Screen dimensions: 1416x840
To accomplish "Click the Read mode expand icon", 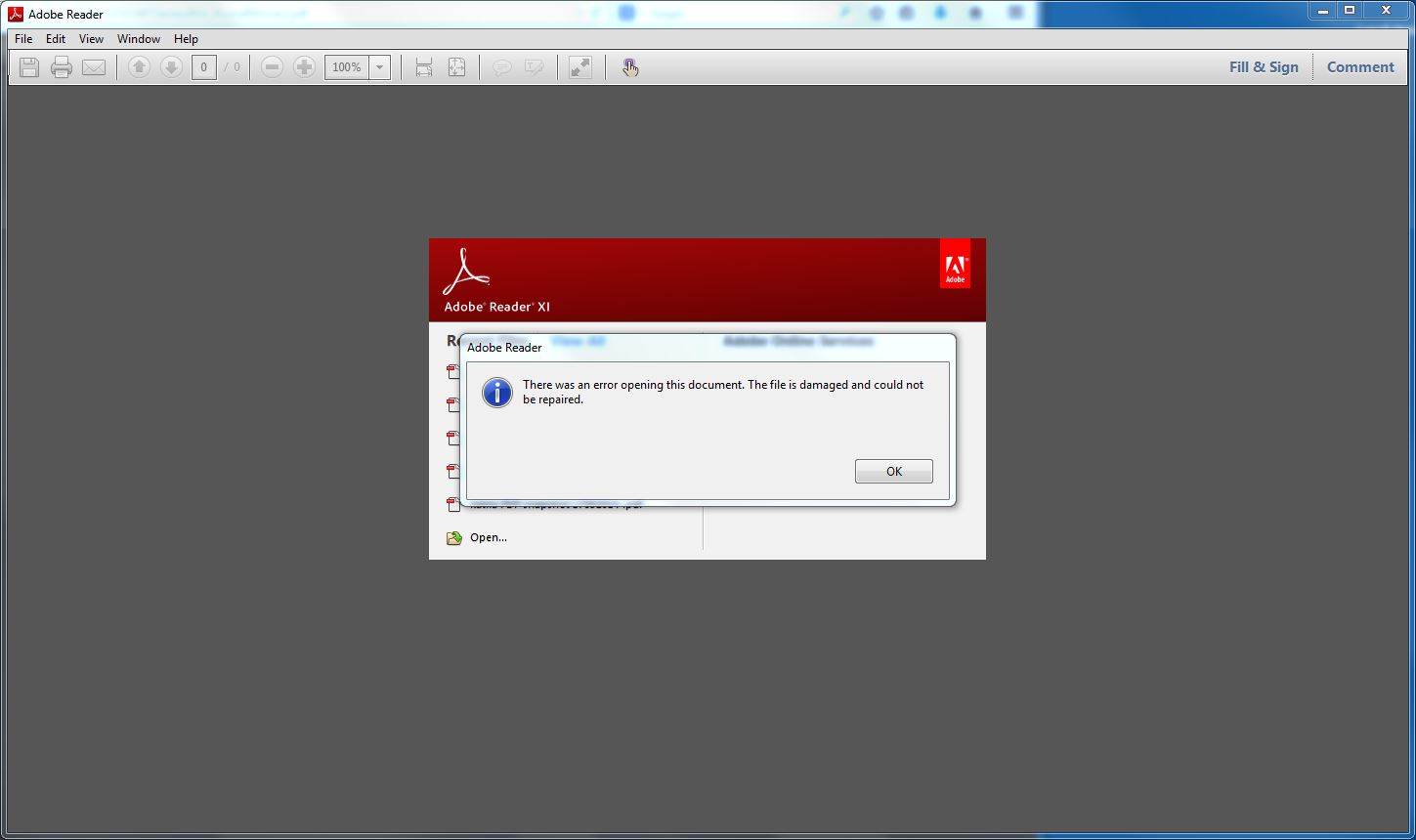I will click(x=580, y=67).
